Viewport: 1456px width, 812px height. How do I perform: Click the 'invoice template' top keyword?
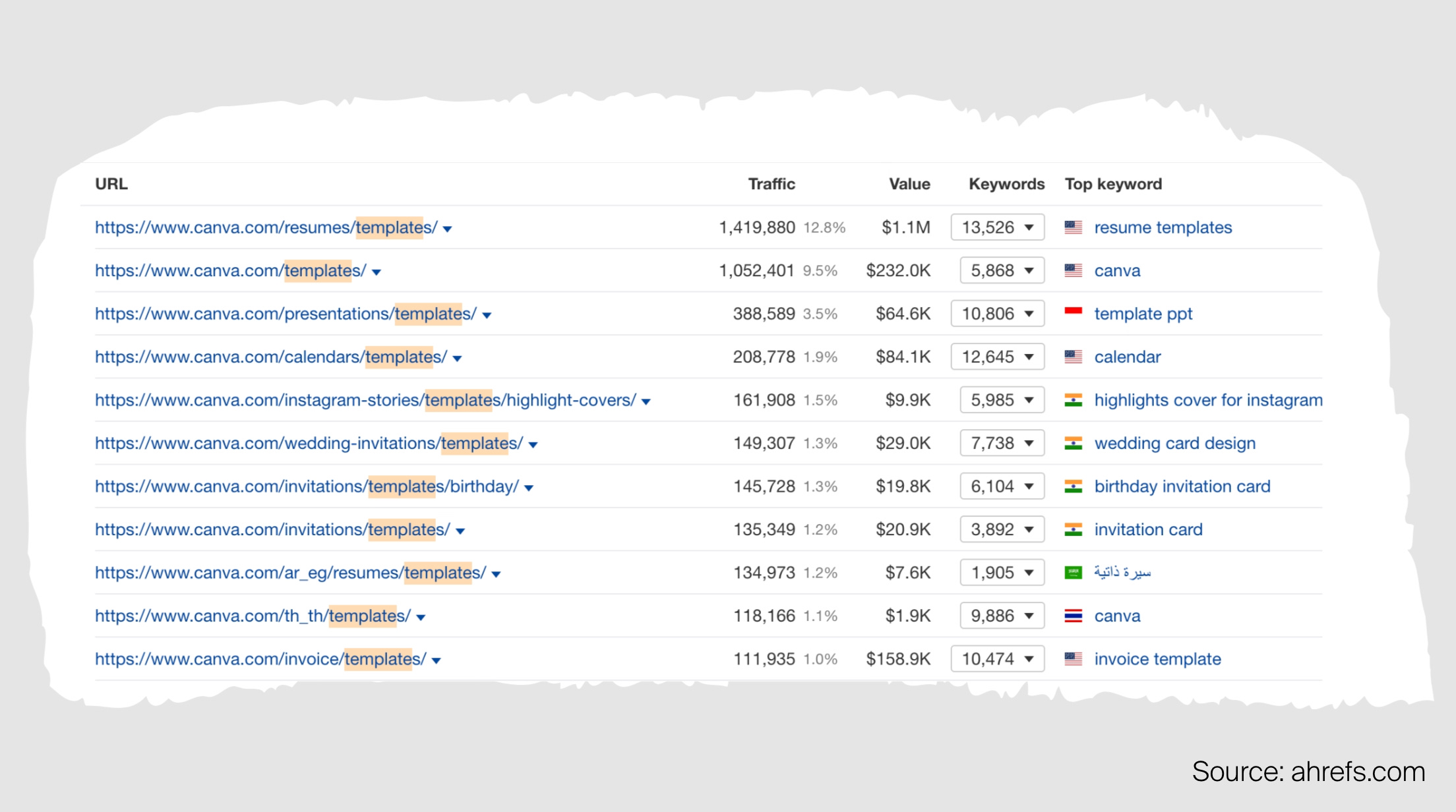[x=1157, y=659]
